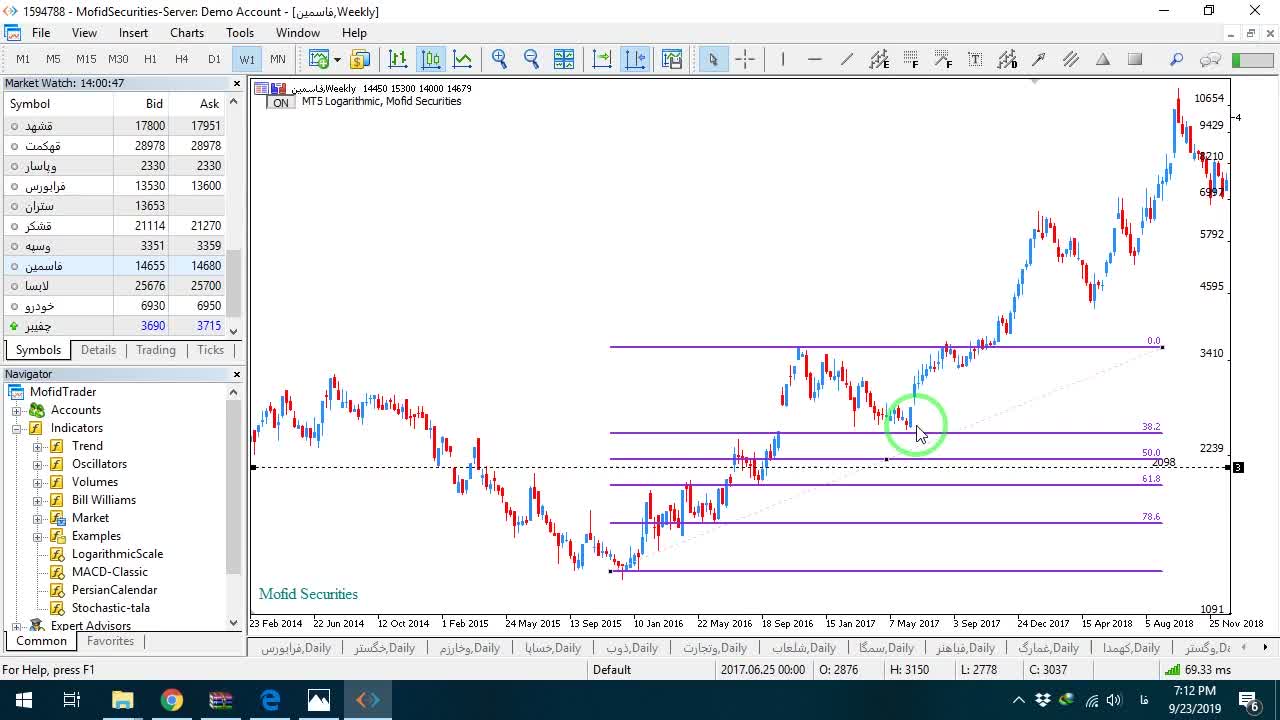
Task: Click the Market Watch scrollbar down arrow
Action: [234, 331]
